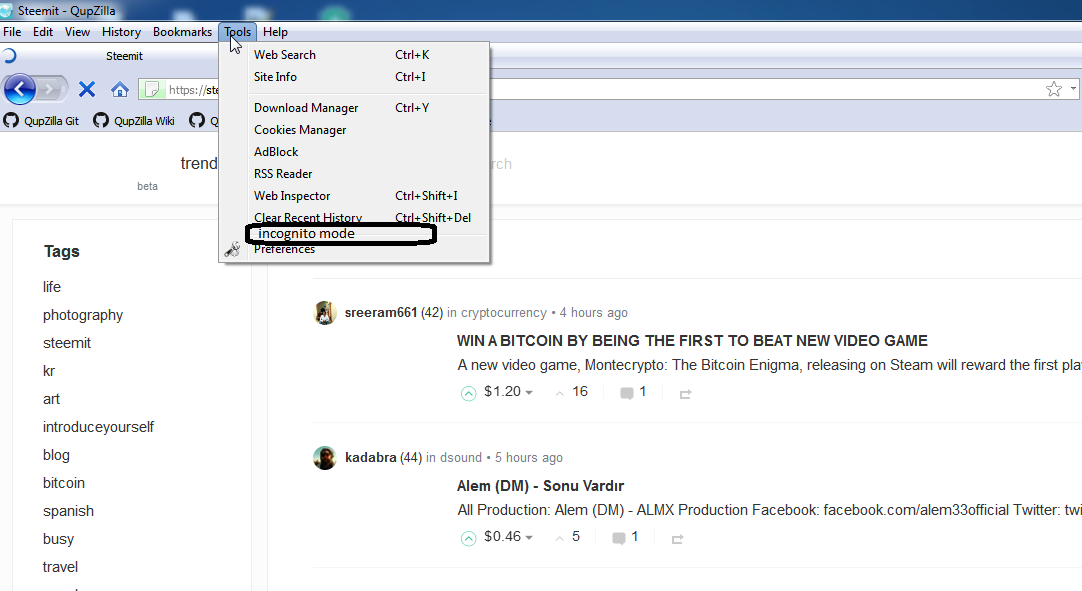Bookmark this page with the star icon
The width and height of the screenshot is (1082, 591).
[x=1054, y=89]
